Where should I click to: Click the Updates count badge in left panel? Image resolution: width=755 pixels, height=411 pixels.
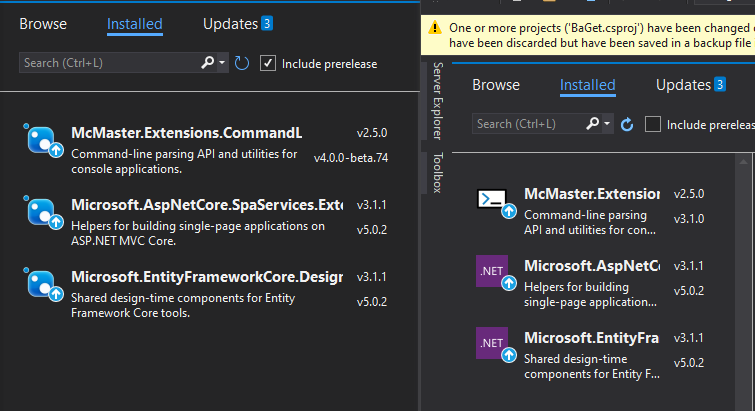coord(267,23)
